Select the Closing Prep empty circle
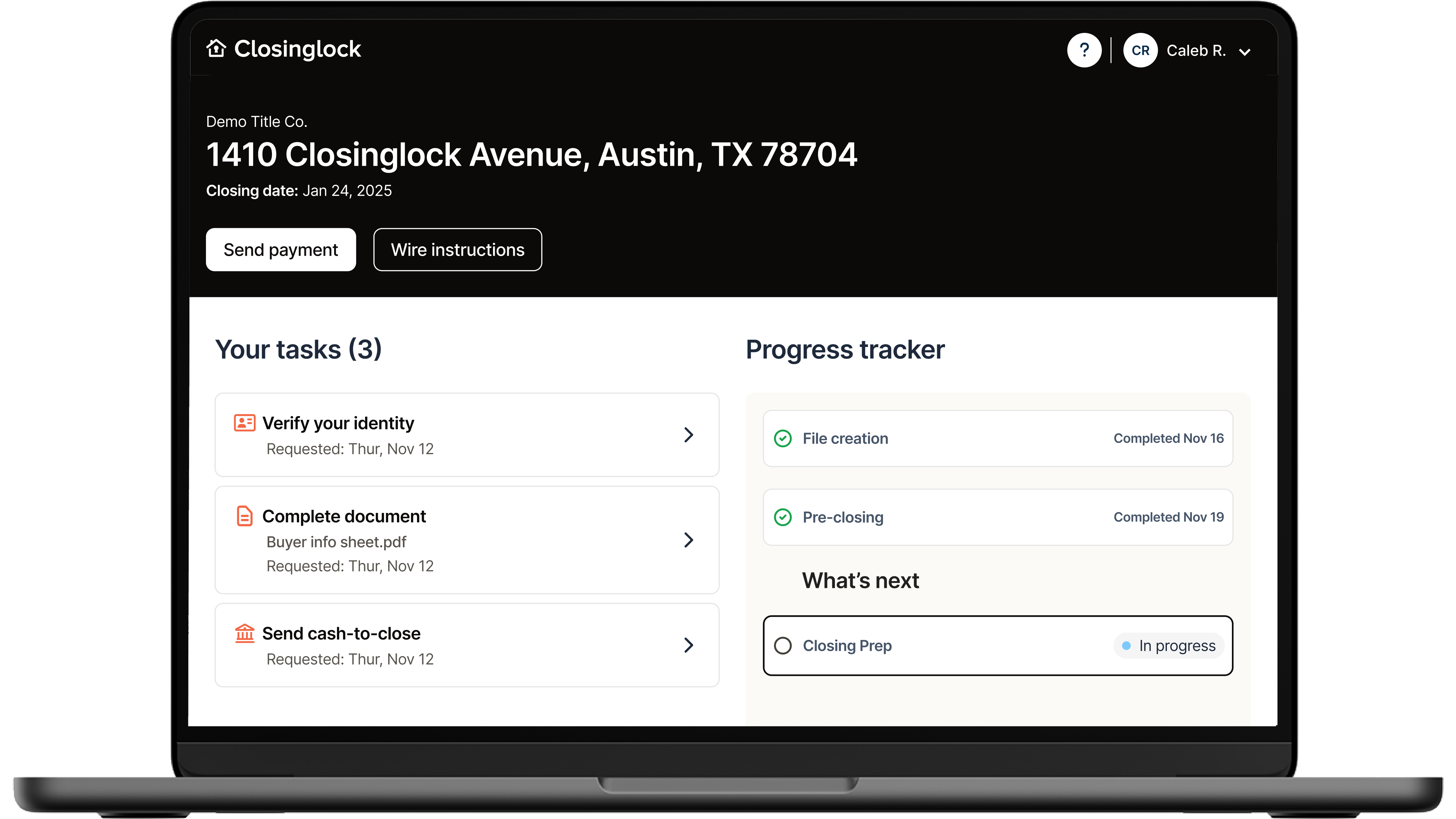 pos(783,646)
